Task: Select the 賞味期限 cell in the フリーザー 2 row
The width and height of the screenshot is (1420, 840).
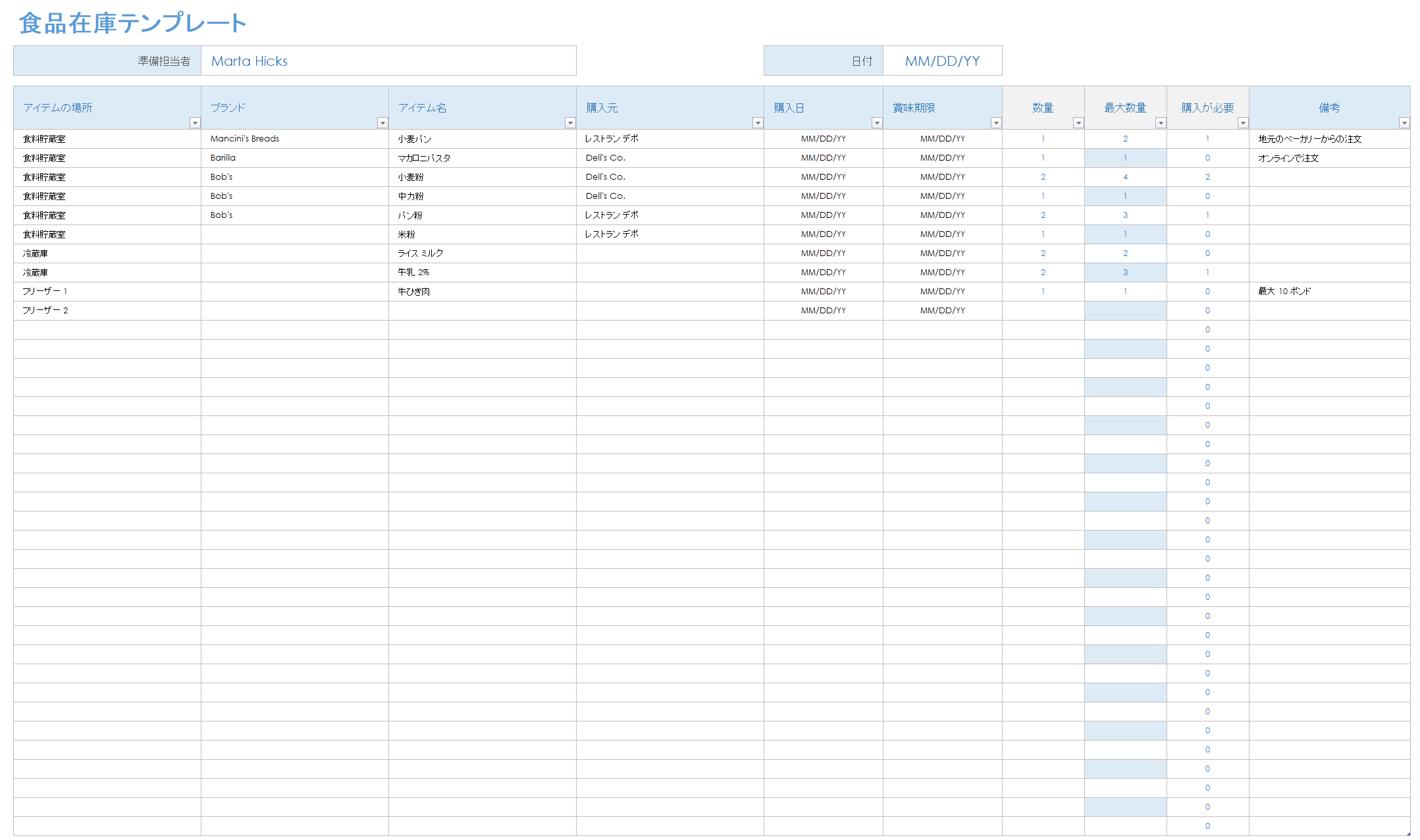Action: point(943,311)
